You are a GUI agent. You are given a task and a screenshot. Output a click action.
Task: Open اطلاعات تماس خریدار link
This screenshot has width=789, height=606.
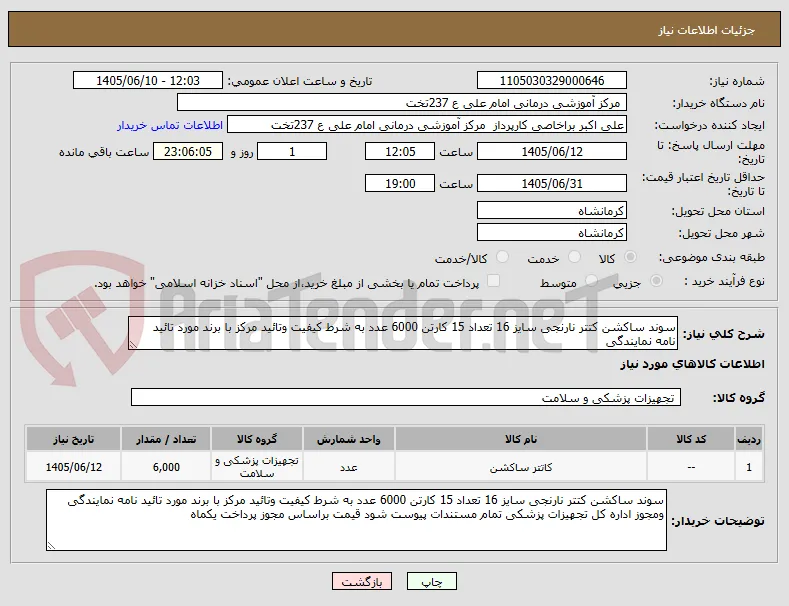point(170,125)
